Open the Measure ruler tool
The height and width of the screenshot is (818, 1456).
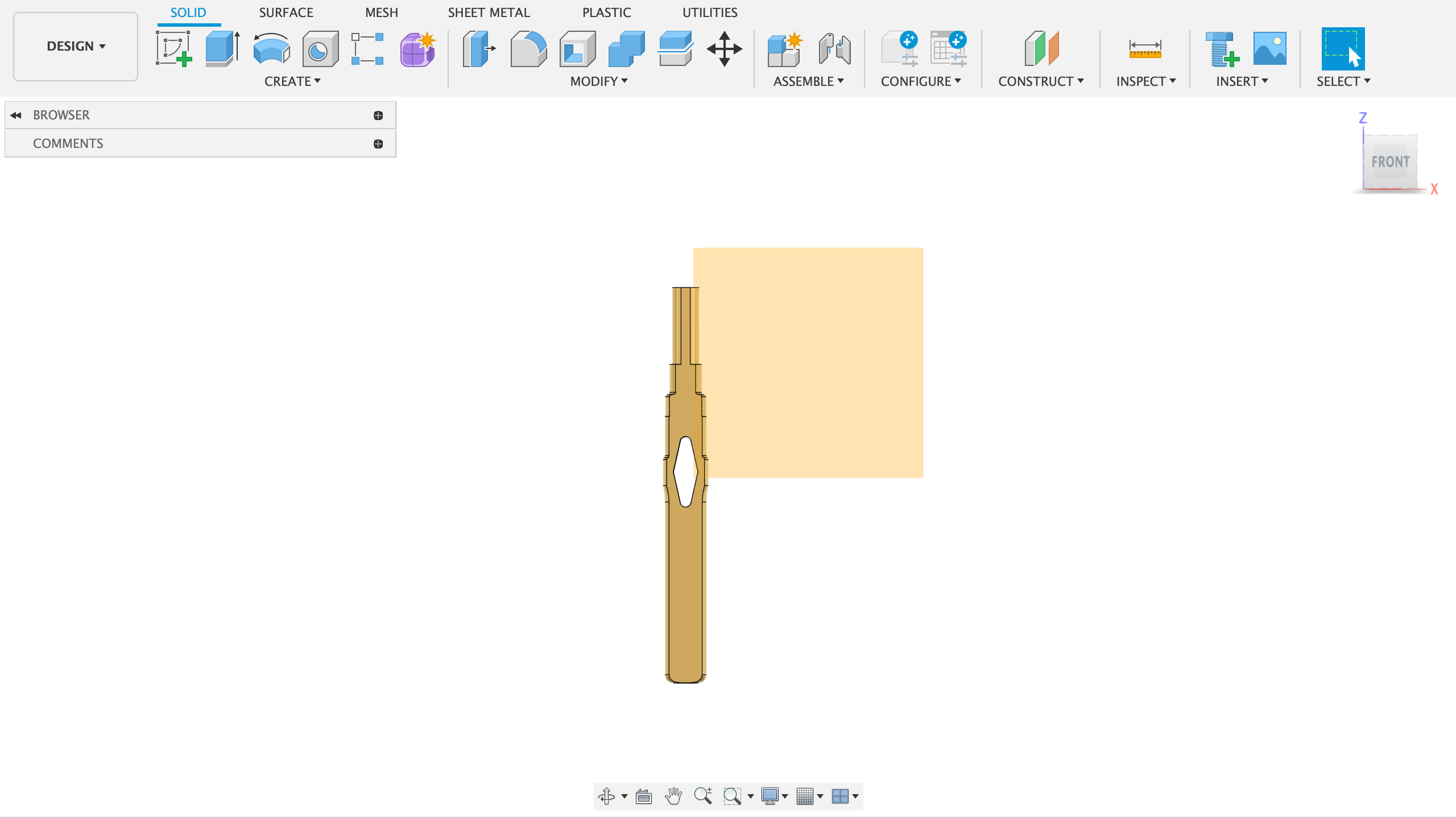[x=1145, y=49]
